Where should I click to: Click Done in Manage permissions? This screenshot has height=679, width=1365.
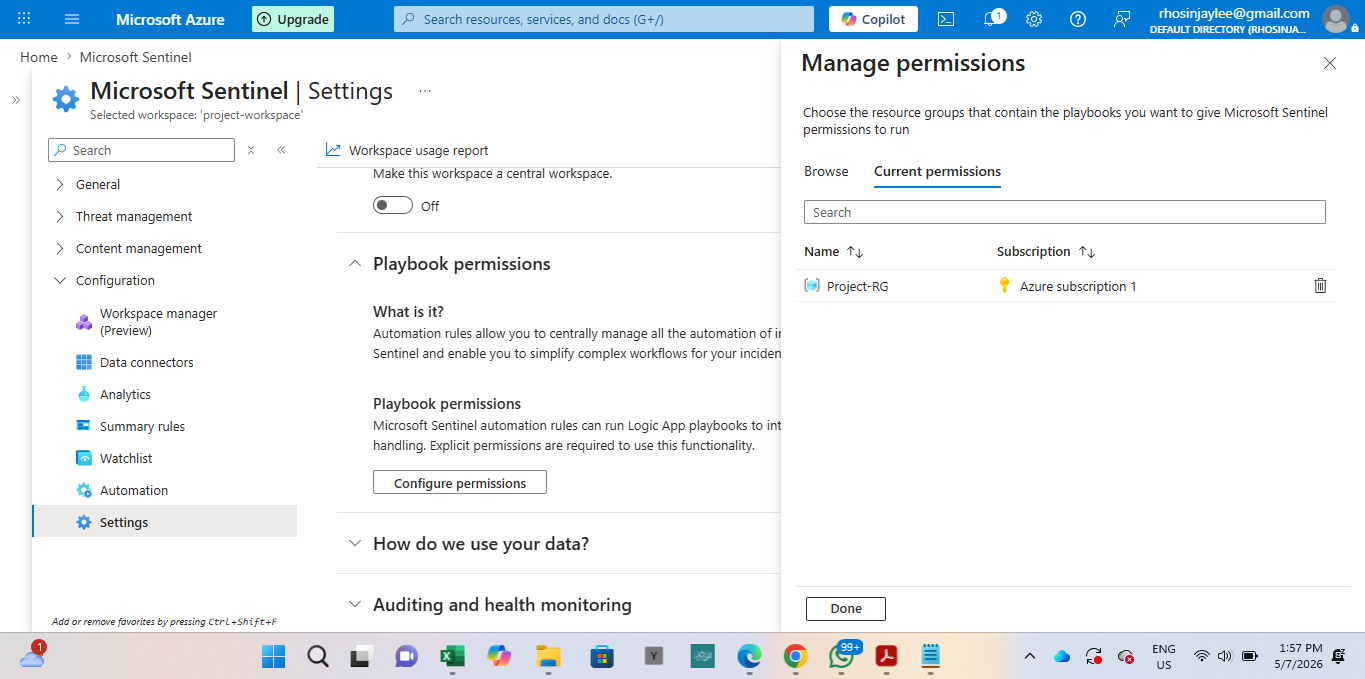point(846,608)
